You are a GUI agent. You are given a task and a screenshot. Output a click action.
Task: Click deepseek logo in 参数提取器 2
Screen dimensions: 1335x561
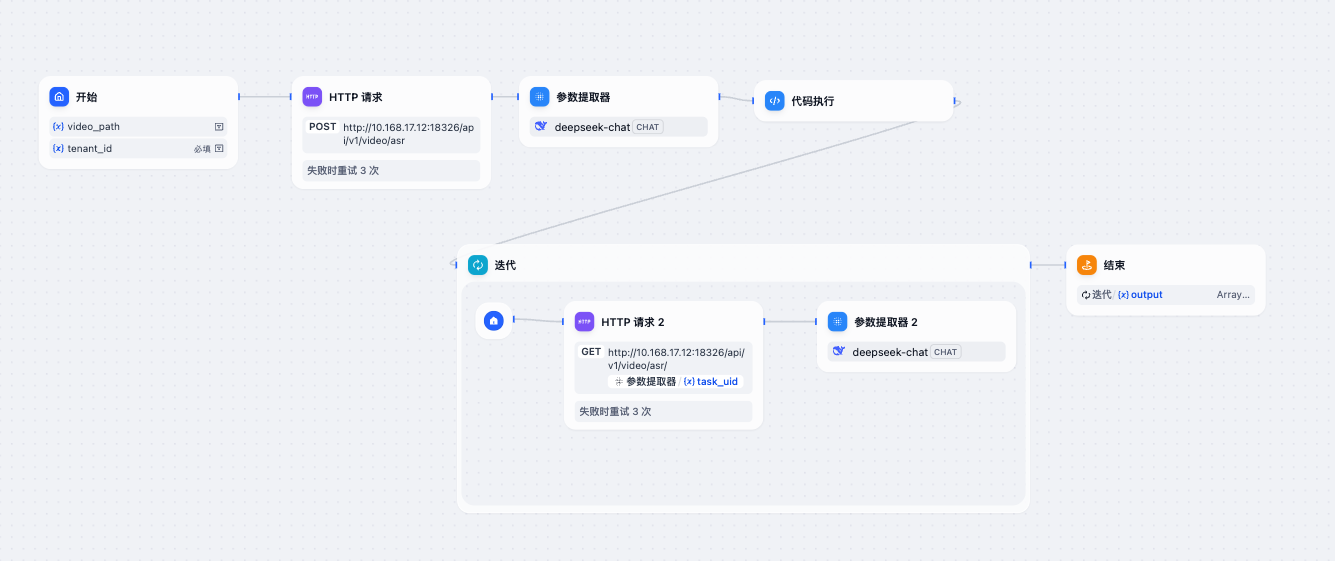point(839,352)
